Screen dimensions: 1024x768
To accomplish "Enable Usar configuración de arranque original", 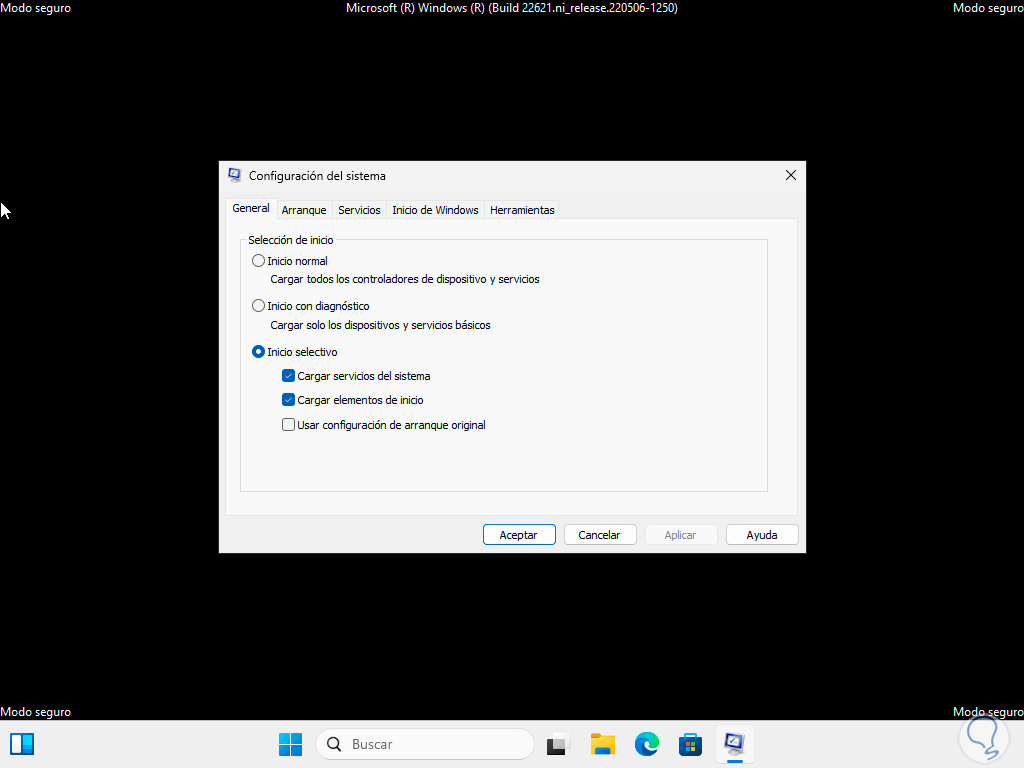I will pyautogui.click(x=288, y=424).
